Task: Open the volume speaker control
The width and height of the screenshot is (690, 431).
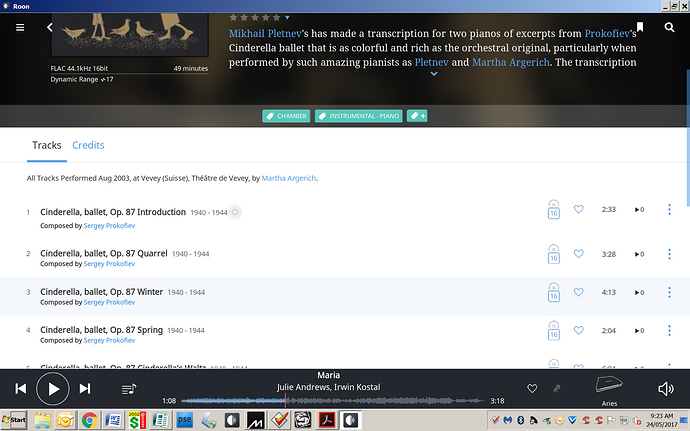Action: 666,389
